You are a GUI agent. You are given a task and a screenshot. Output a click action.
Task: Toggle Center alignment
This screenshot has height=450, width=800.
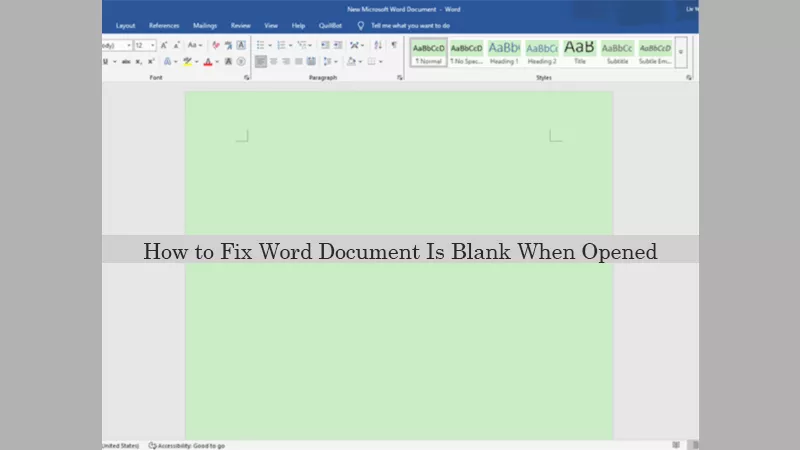tap(273, 62)
